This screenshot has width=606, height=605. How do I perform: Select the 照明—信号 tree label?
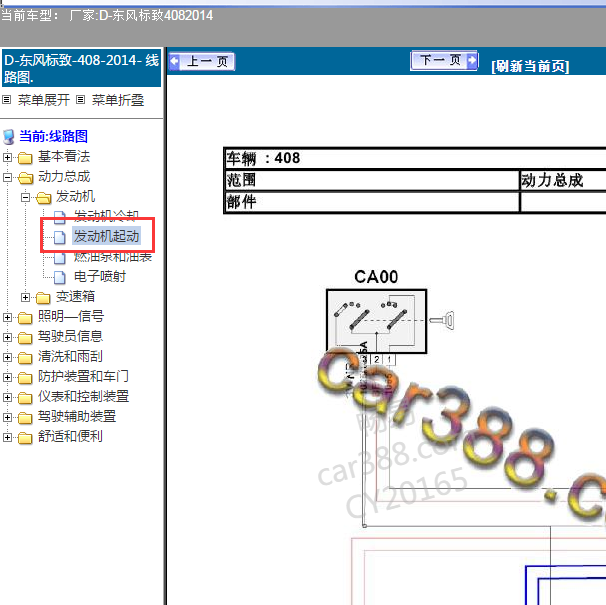pos(71,316)
